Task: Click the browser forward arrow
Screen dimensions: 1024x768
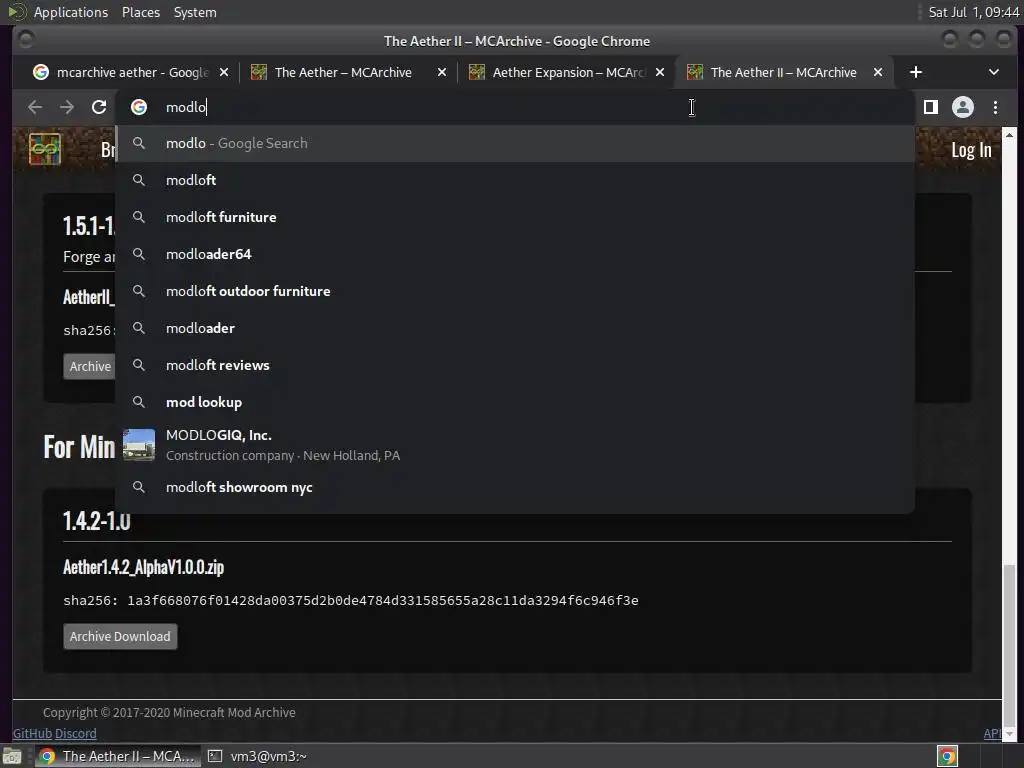Action: pos(67,107)
